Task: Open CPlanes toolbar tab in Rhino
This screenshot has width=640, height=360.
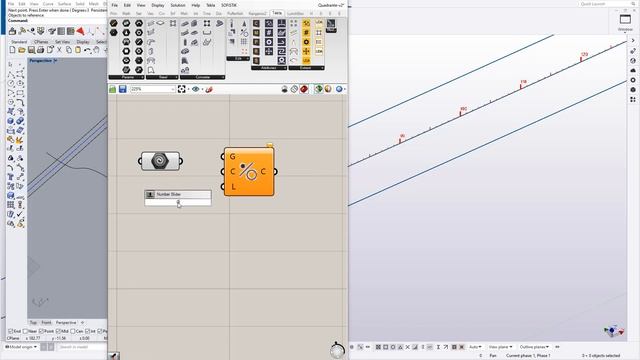Action: [x=41, y=42]
